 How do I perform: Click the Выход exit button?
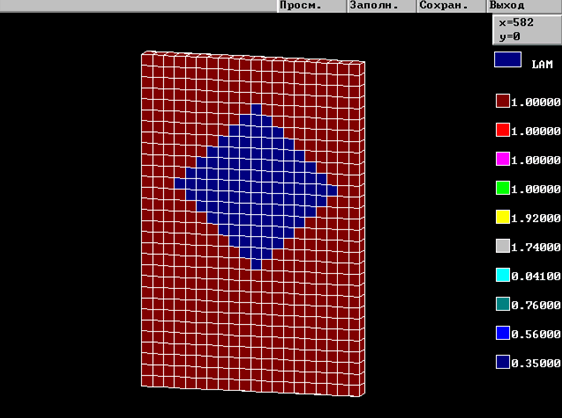[524, 6]
